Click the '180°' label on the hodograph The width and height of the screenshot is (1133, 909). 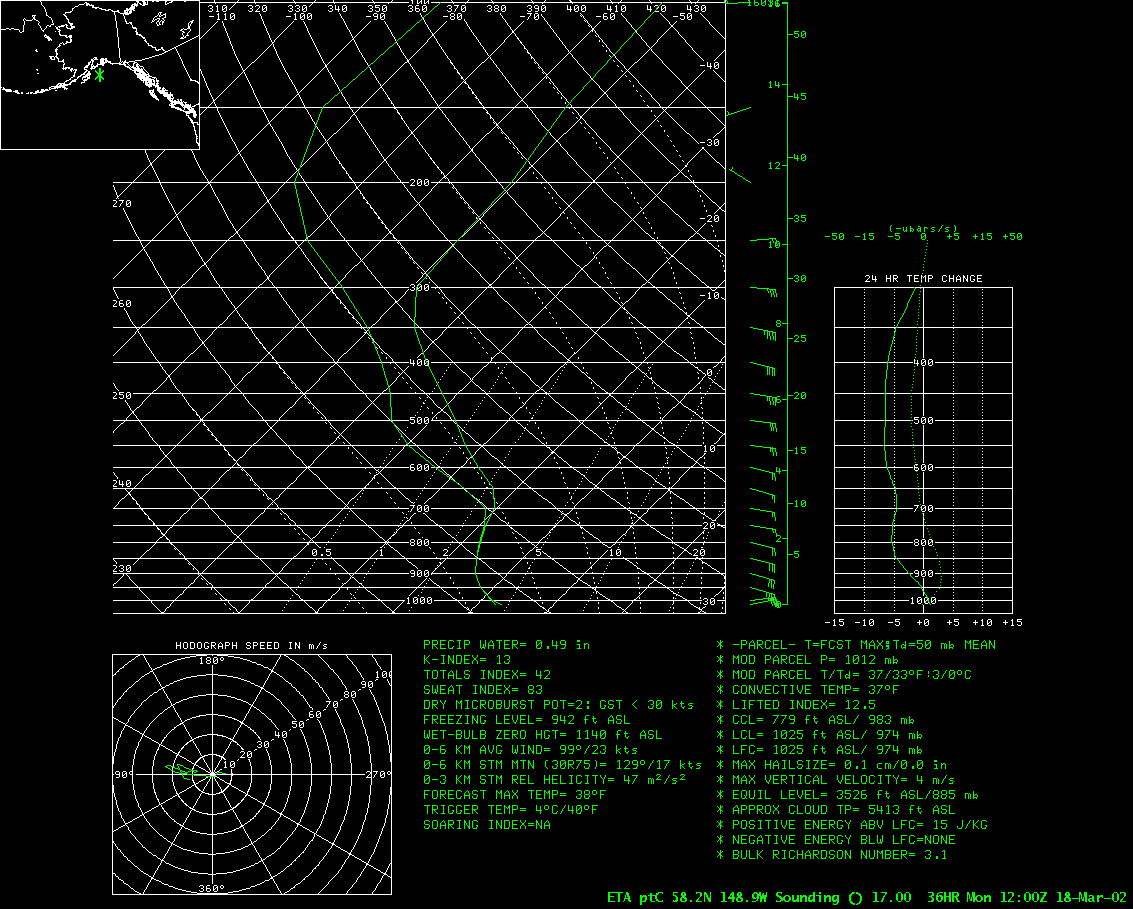(x=212, y=661)
